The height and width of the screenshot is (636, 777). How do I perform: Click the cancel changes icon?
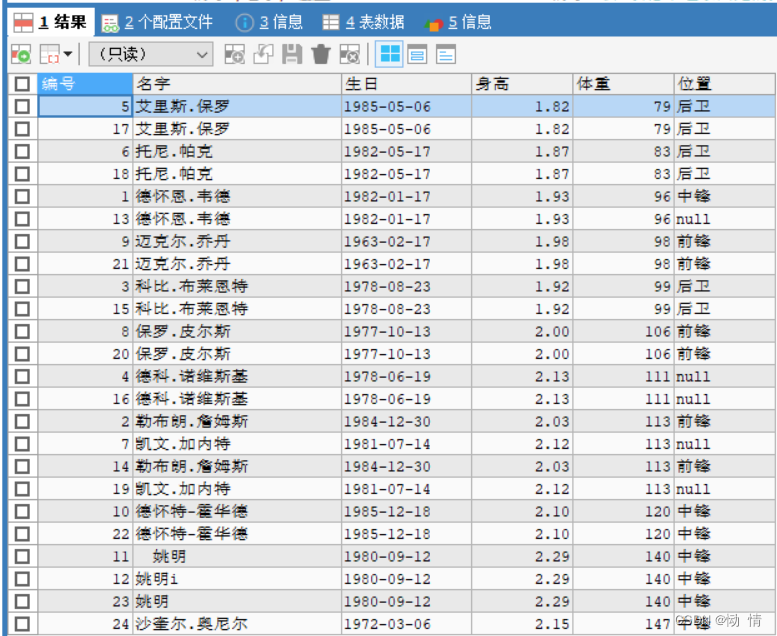(349, 54)
